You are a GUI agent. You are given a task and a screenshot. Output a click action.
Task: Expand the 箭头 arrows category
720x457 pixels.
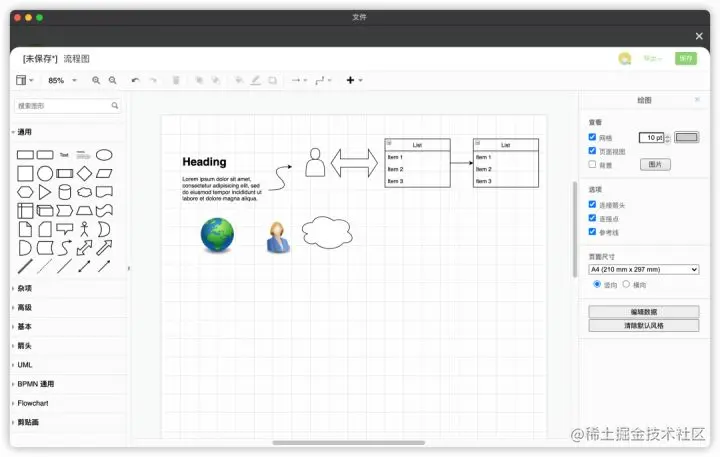pyautogui.click(x=24, y=346)
